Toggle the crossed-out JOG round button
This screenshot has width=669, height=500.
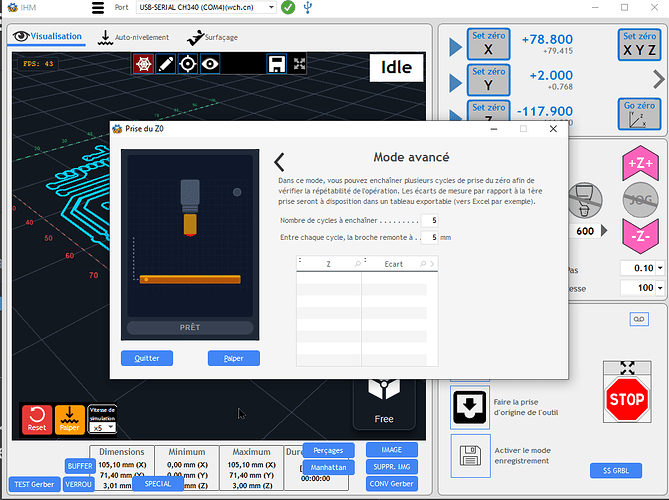point(640,200)
